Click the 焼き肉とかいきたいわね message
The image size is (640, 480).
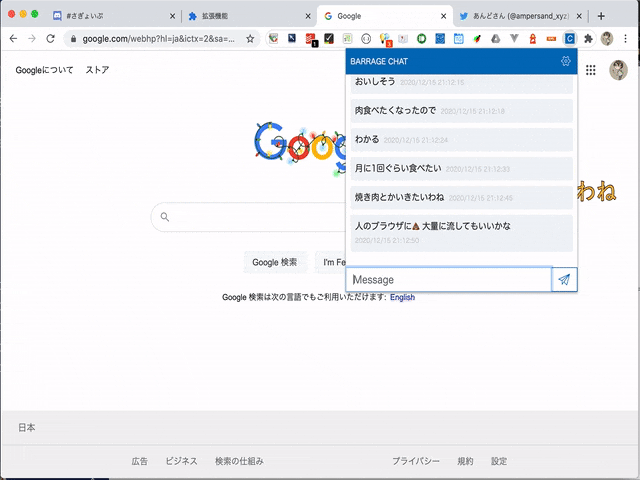point(461,198)
